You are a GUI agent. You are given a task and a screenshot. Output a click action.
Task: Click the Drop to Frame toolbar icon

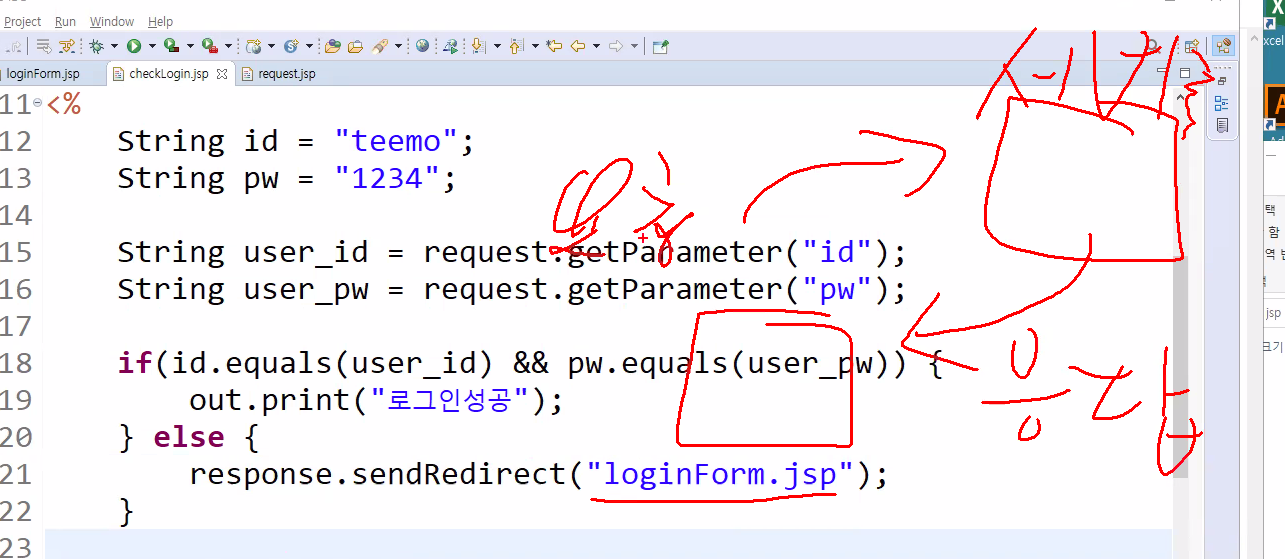[x=44, y=46]
